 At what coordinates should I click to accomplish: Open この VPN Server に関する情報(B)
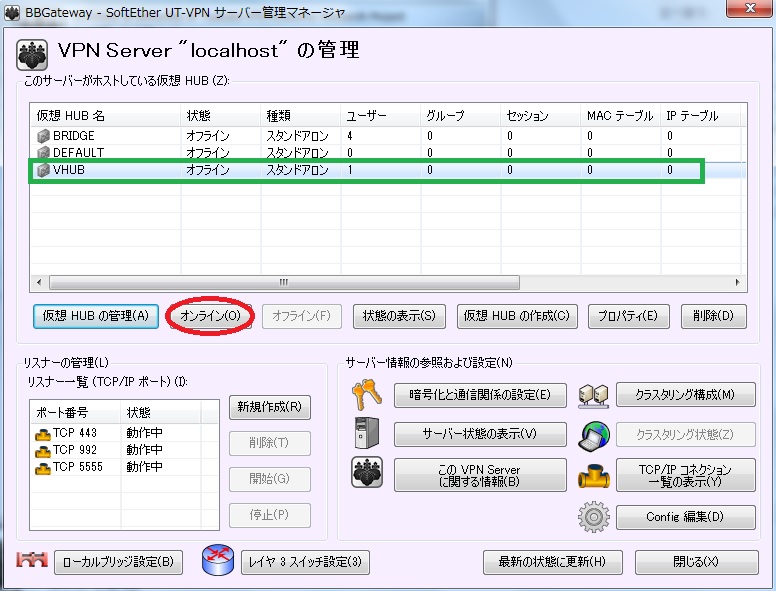[x=480, y=475]
